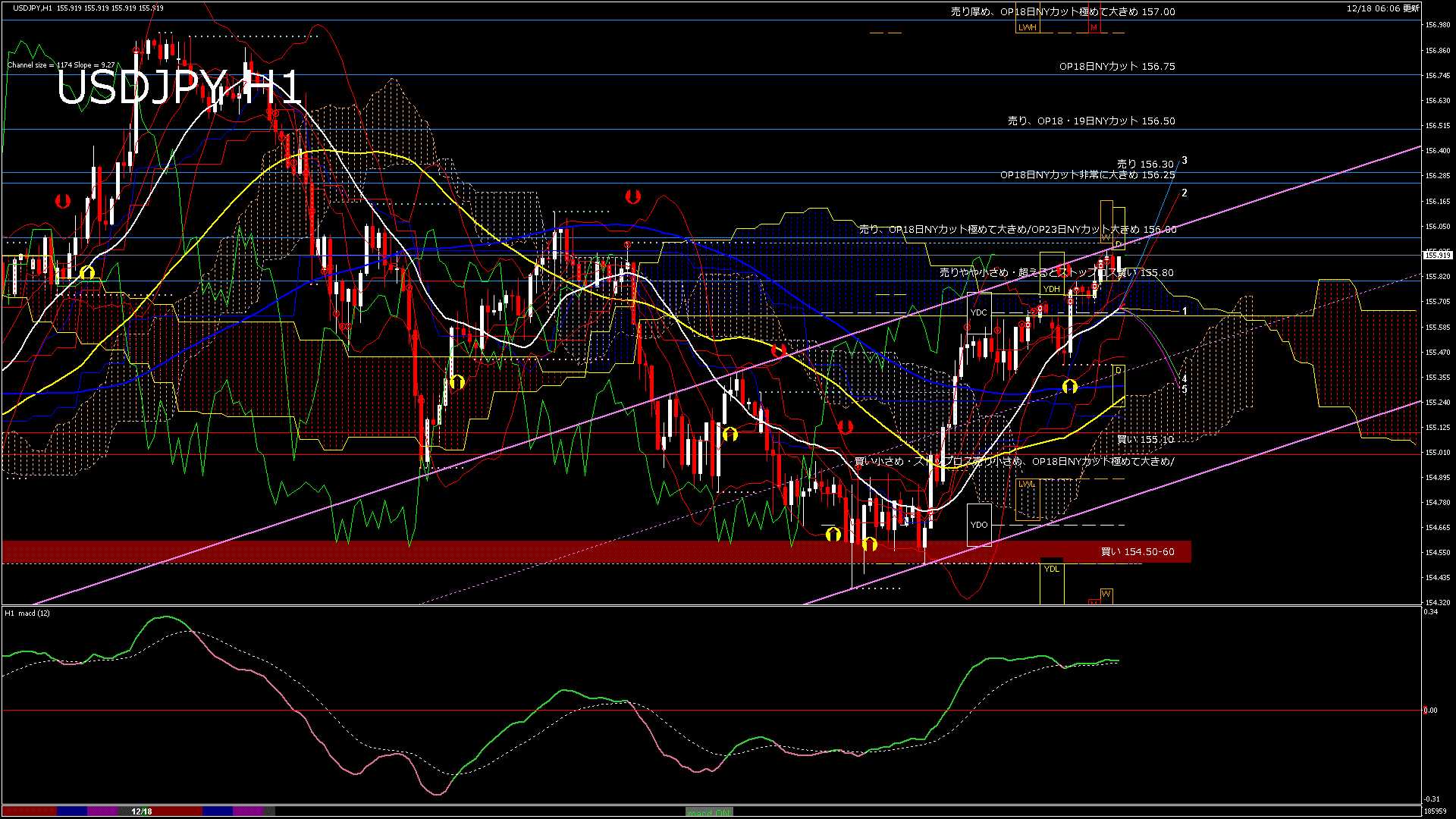
Task: Select the white YDC level box
Action: [979, 312]
